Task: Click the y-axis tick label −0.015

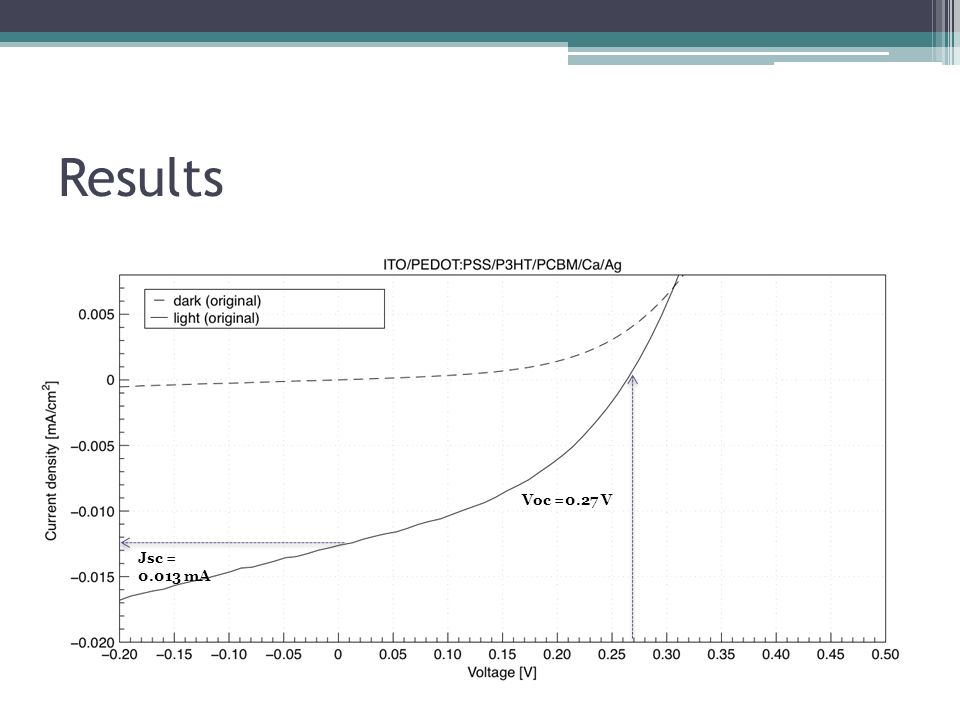Action: (92, 577)
